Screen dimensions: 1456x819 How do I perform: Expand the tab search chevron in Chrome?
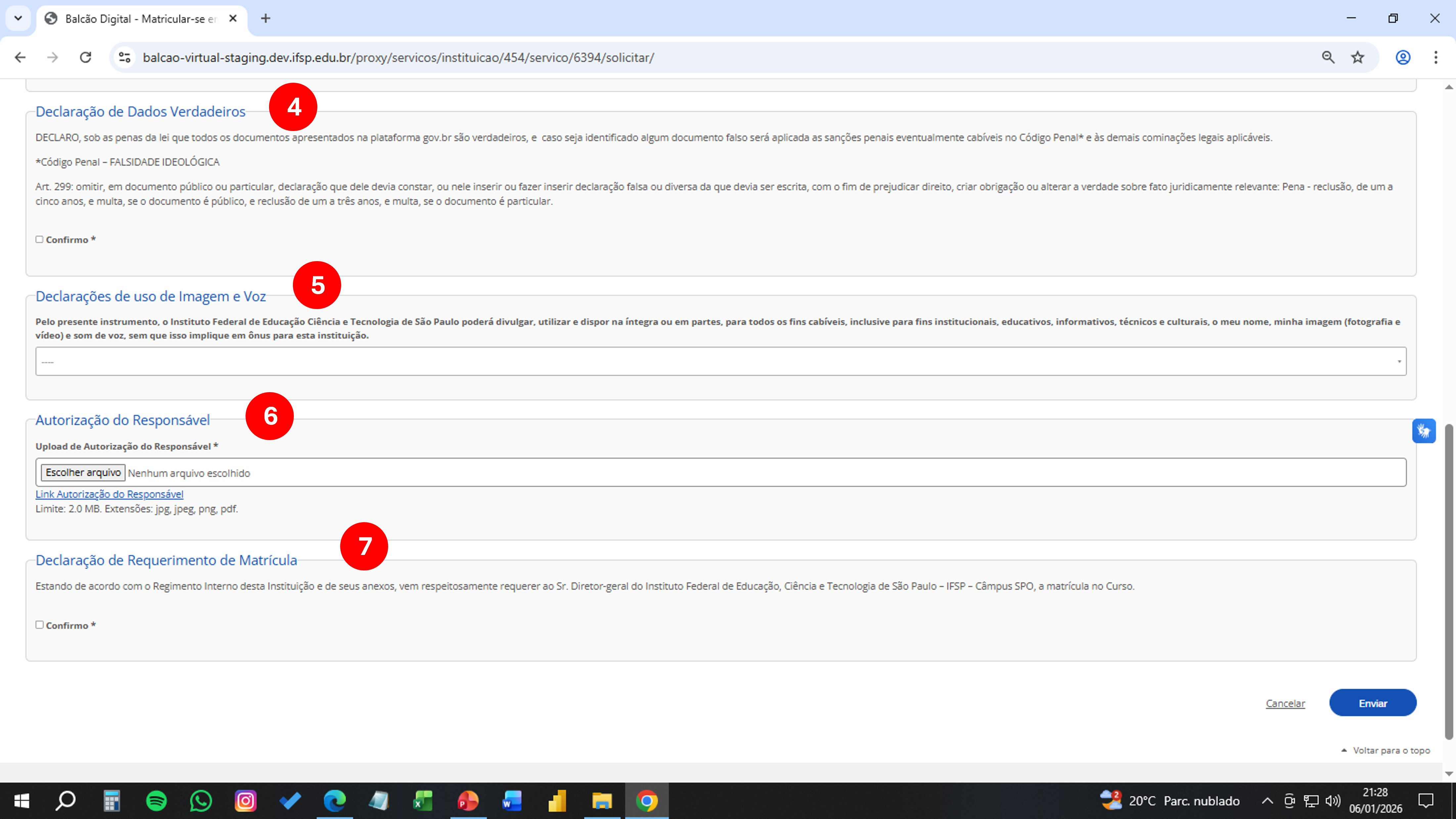click(18, 18)
